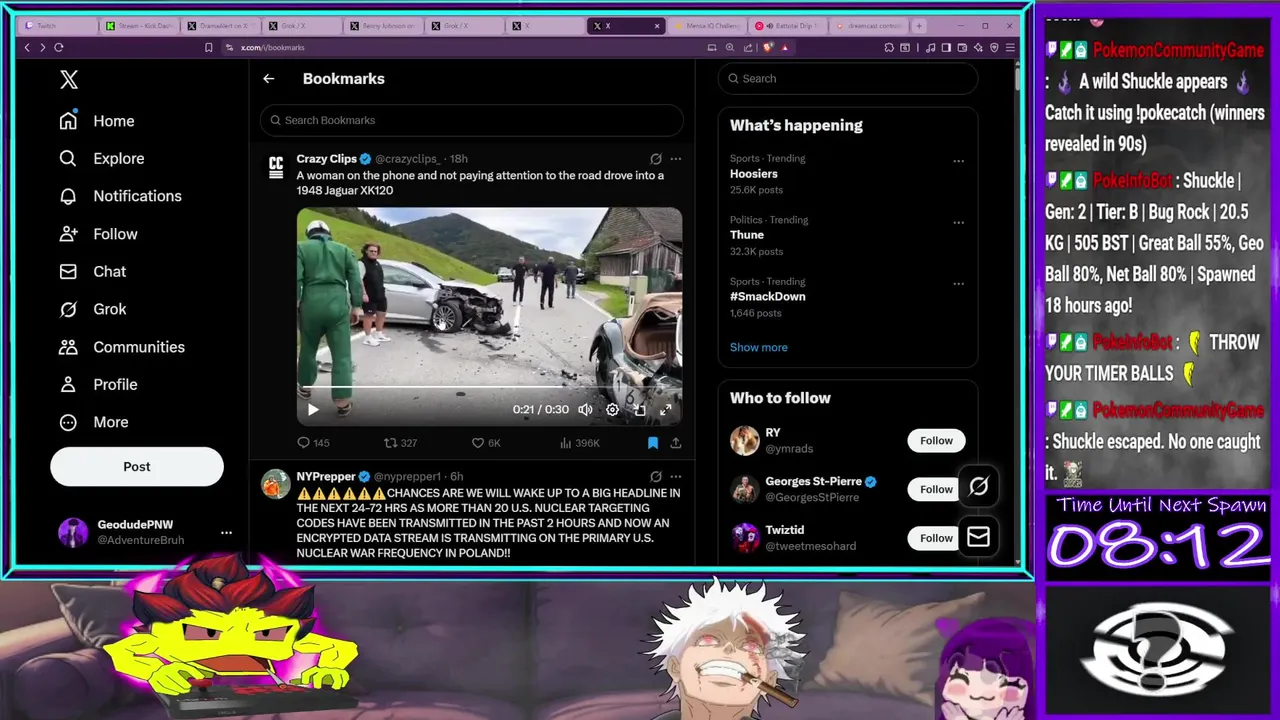1280x720 pixels.
Task: Bookmark this page in address bar
Action: point(208,47)
